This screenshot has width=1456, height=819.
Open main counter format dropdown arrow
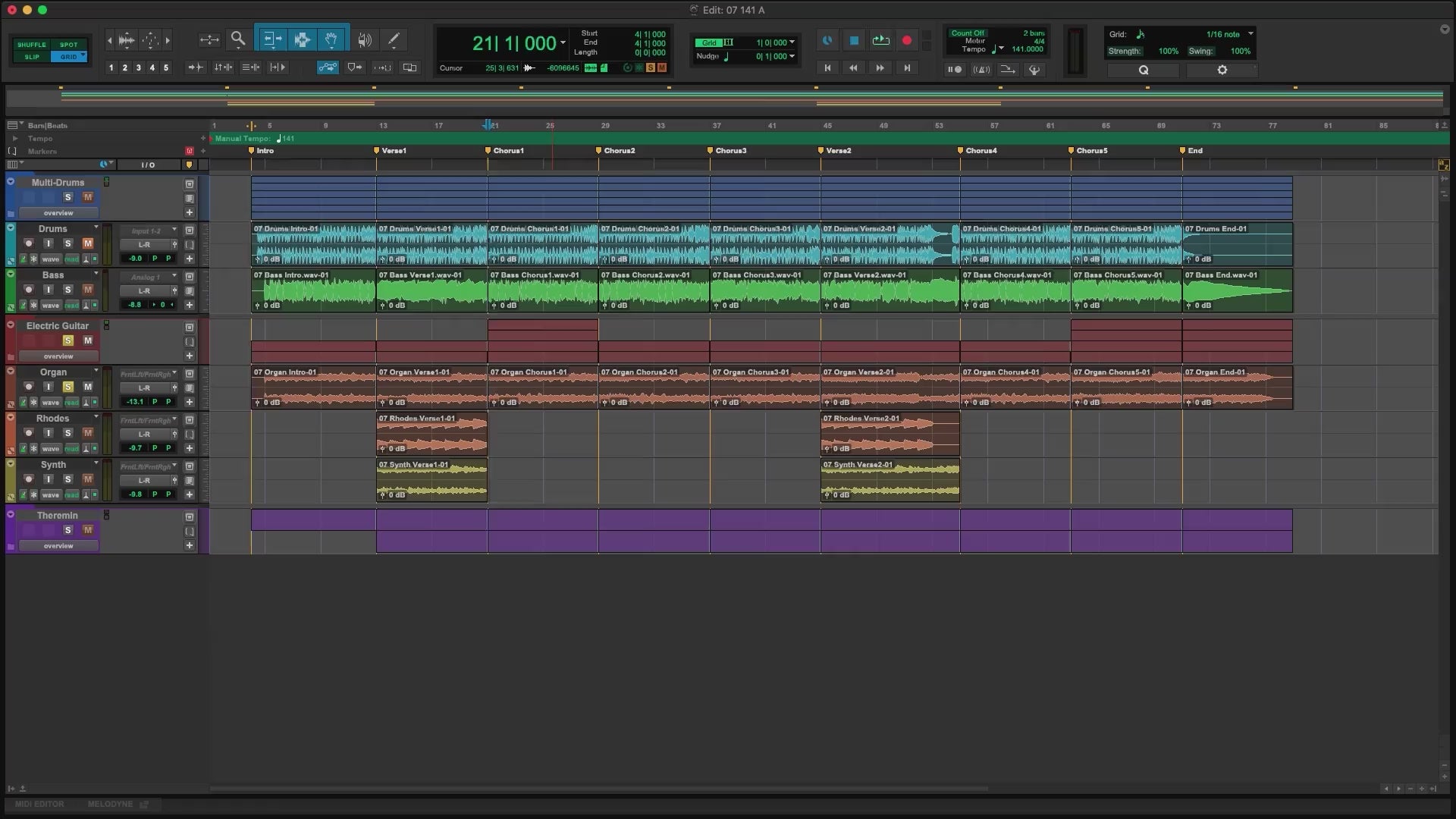pyautogui.click(x=563, y=43)
